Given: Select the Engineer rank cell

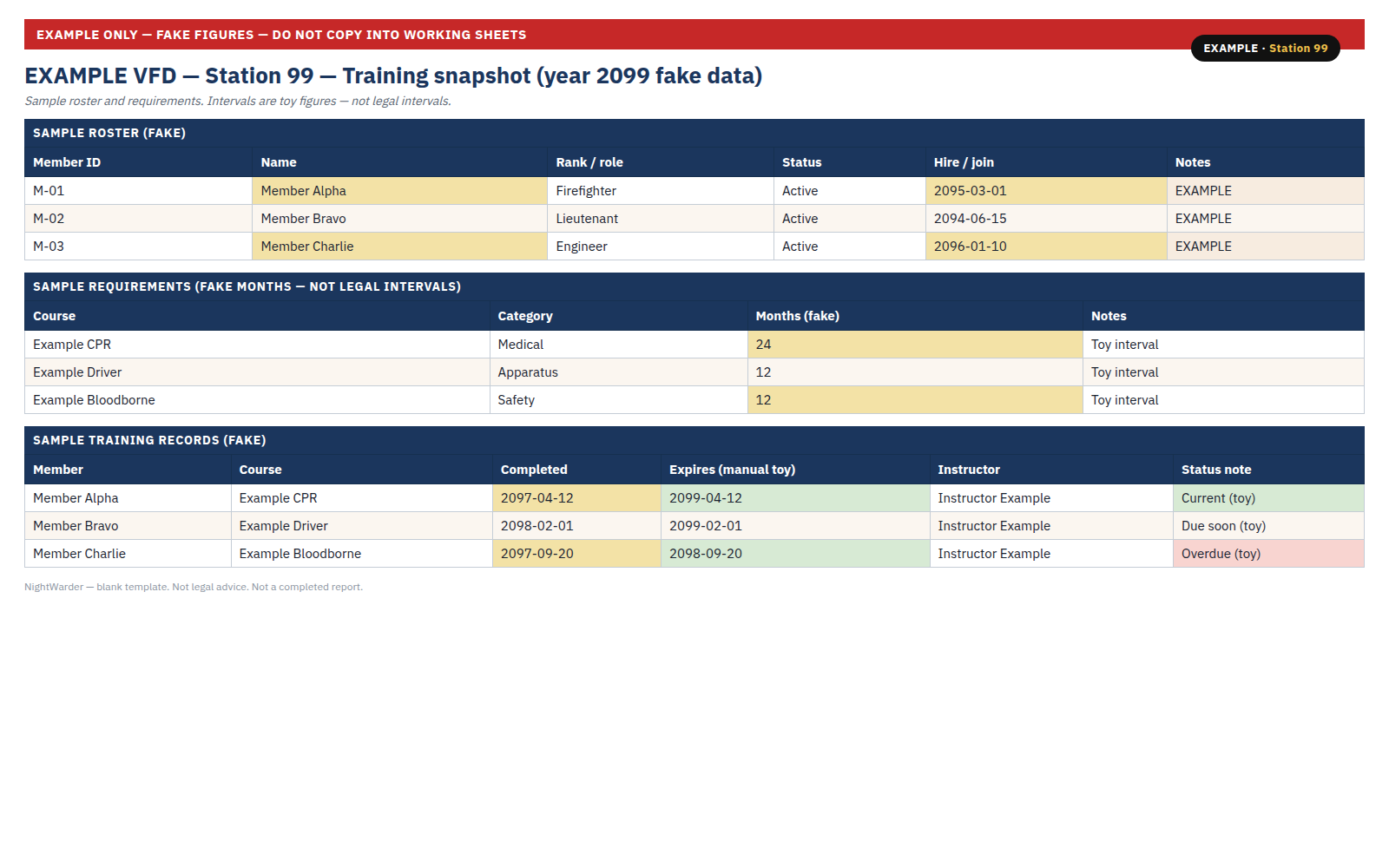Looking at the screenshot, I should click(661, 247).
